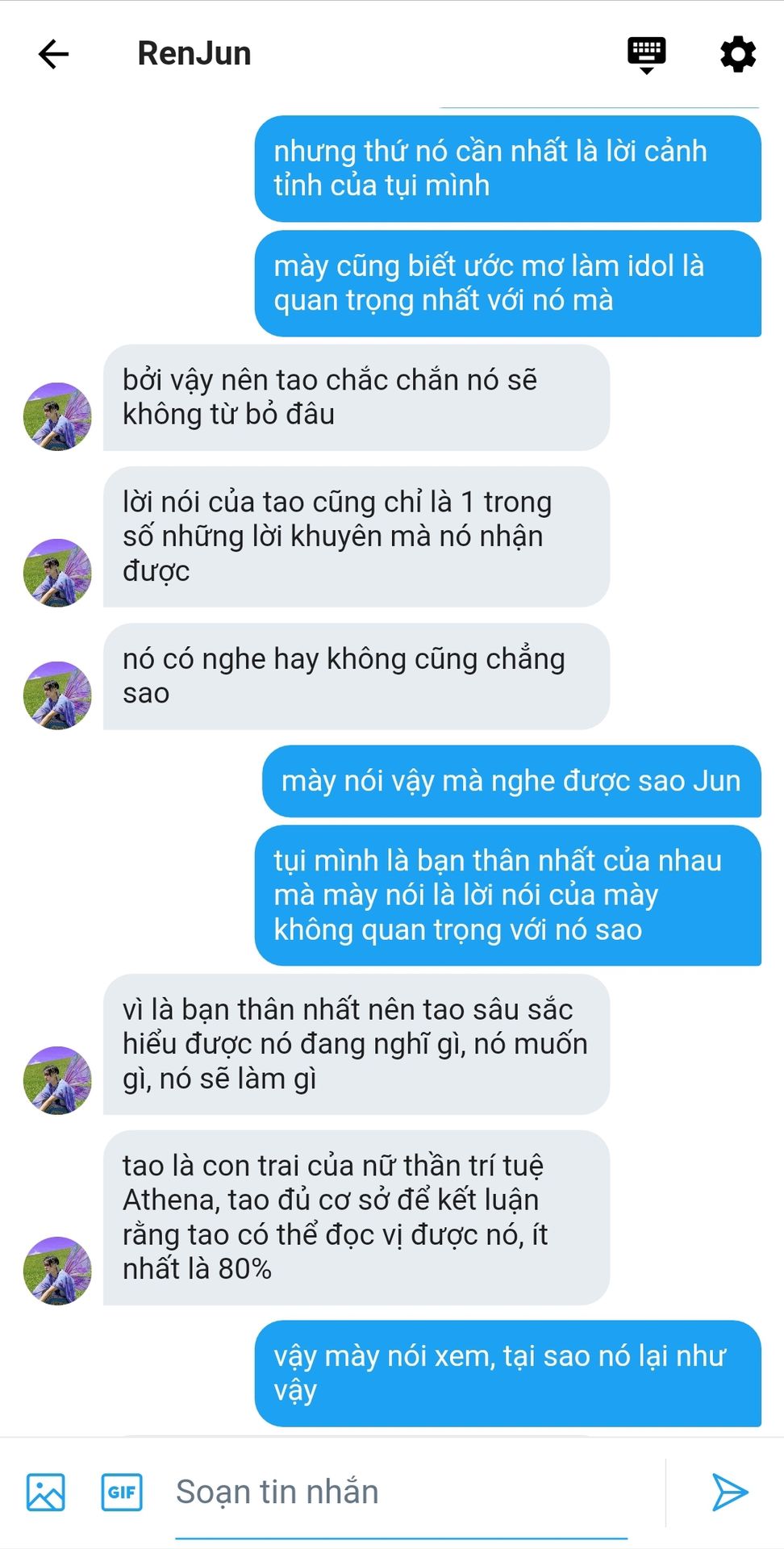The height and width of the screenshot is (1549, 784).
Task: Select the "vậy mày nói xem" message bubble
Action: [x=508, y=1373]
